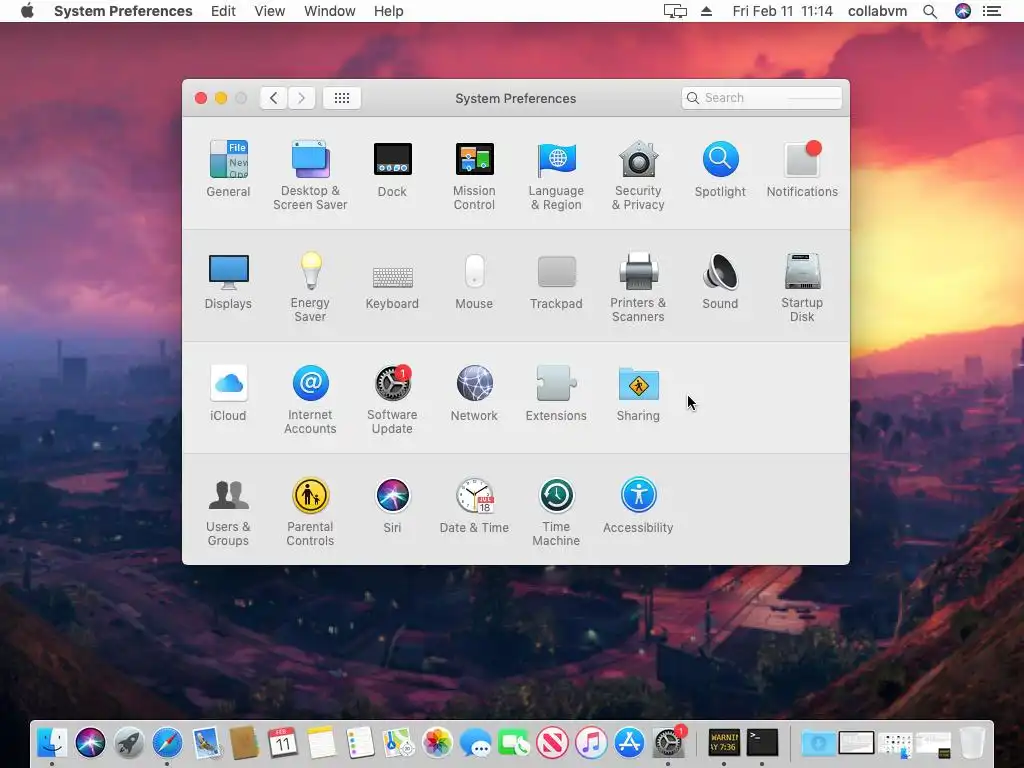The height and width of the screenshot is (768, 1024).
Task: Open Notes from the Dock
Action: pyautogui.click(x=321, y=743)
